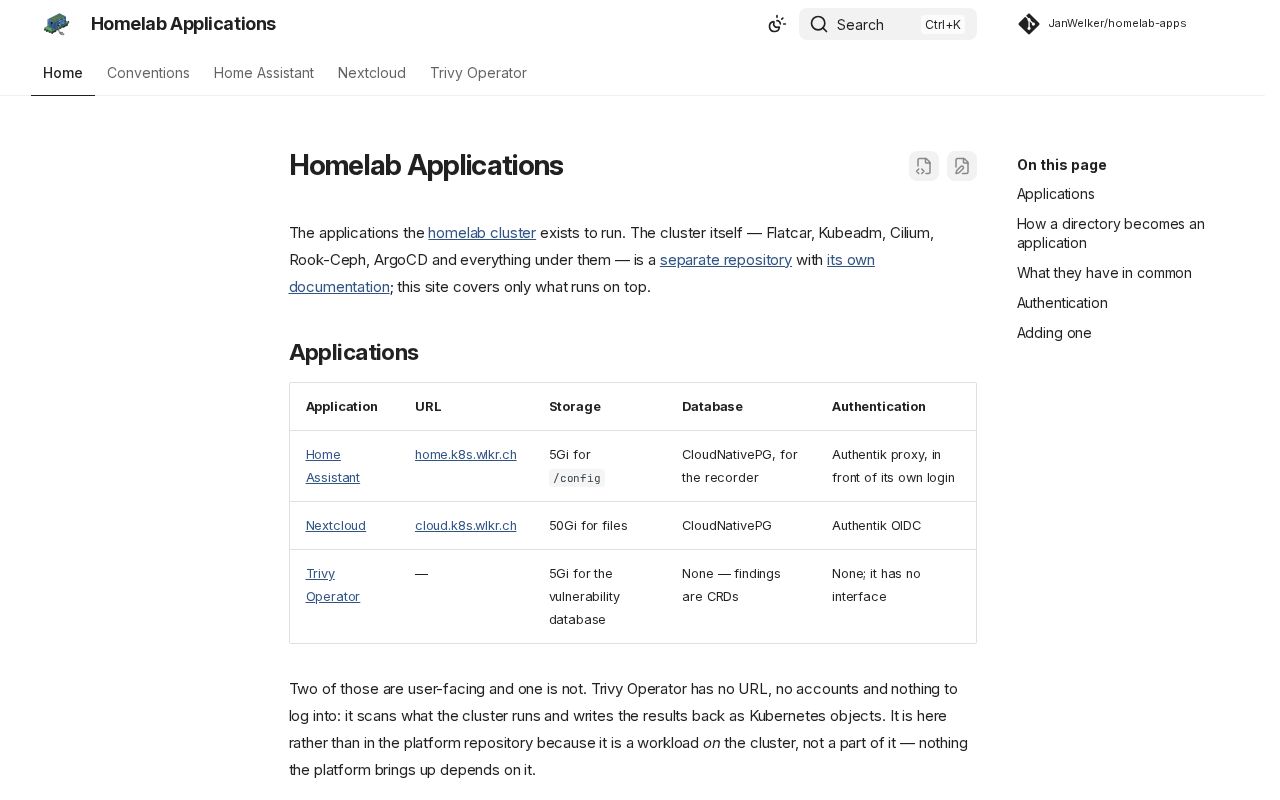Open Nextcloud link in the table

coord(336,526)
